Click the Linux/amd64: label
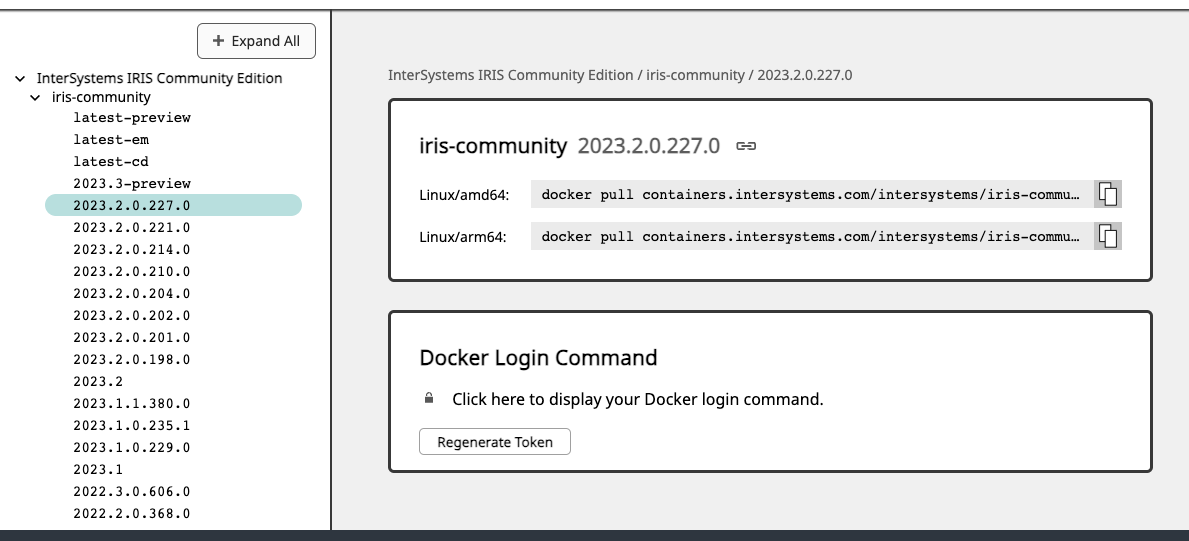 (464, 195)
